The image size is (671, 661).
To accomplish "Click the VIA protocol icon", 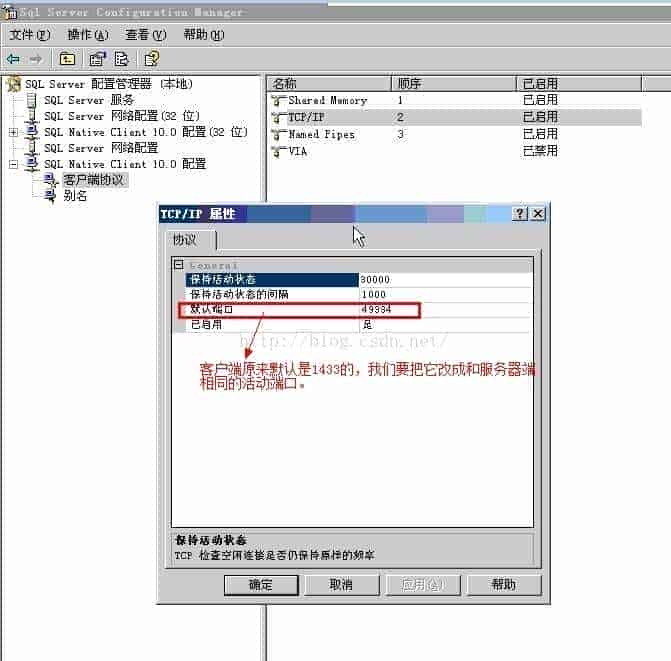I will pos(279,151).
